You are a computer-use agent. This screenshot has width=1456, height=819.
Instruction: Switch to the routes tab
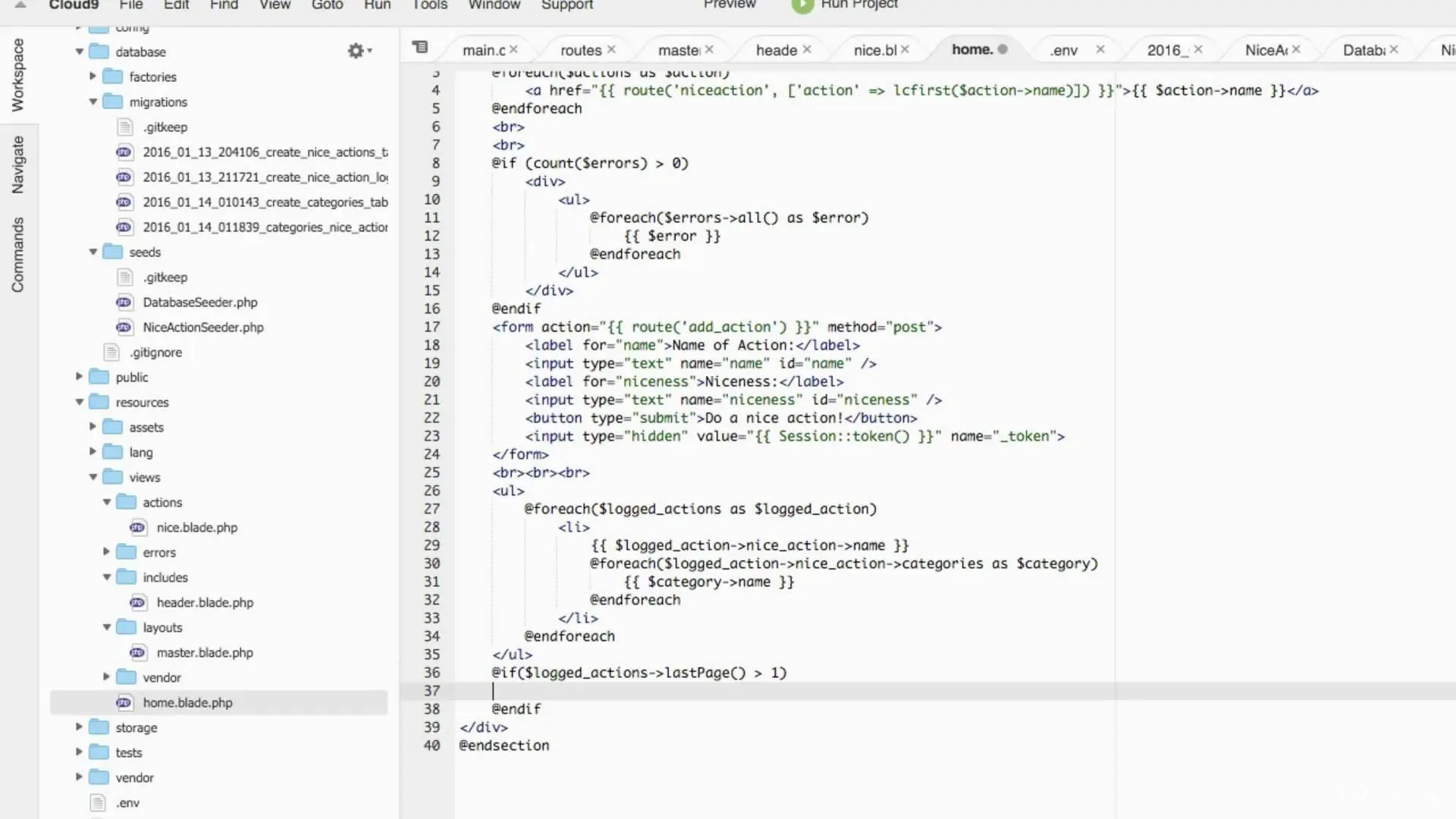click(581, 50)
